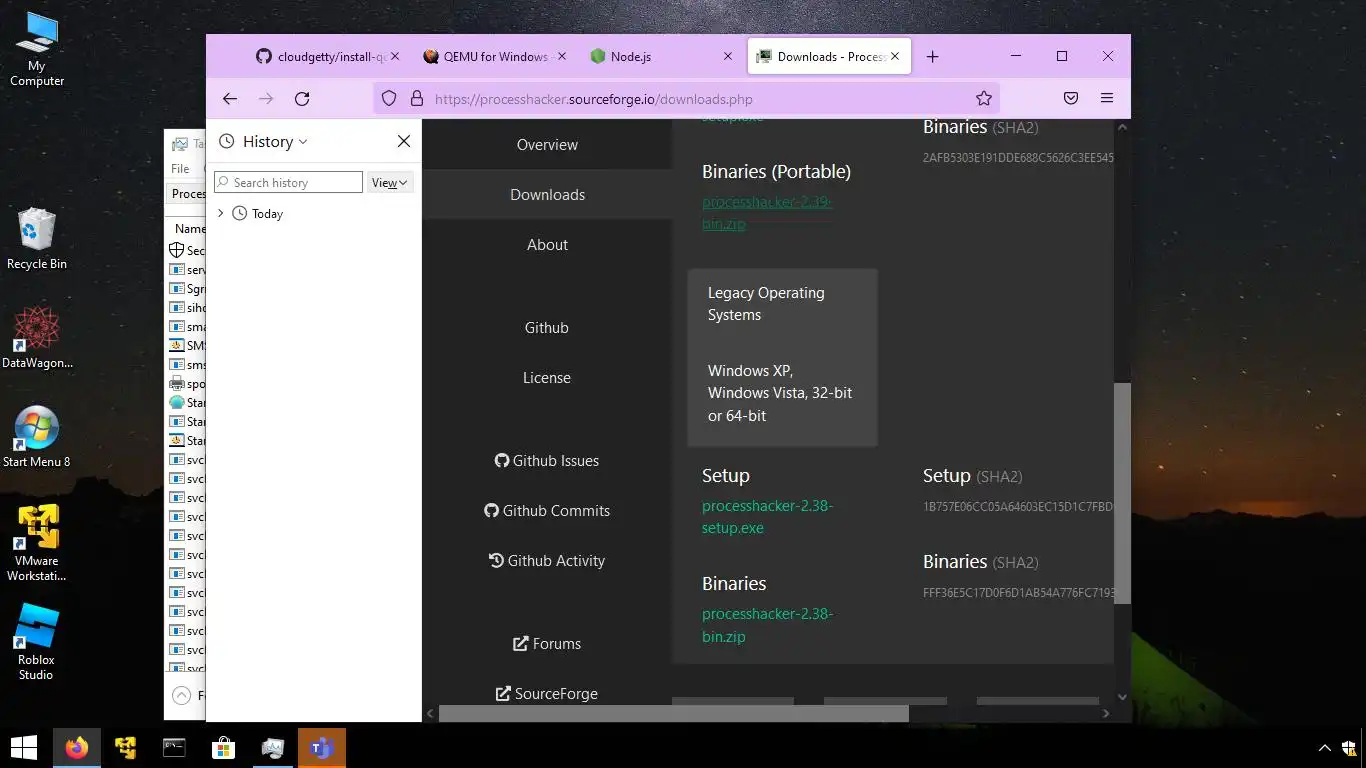Close the Node.js tab
This screenshot has height=768, width=1366.
[728, 57]
